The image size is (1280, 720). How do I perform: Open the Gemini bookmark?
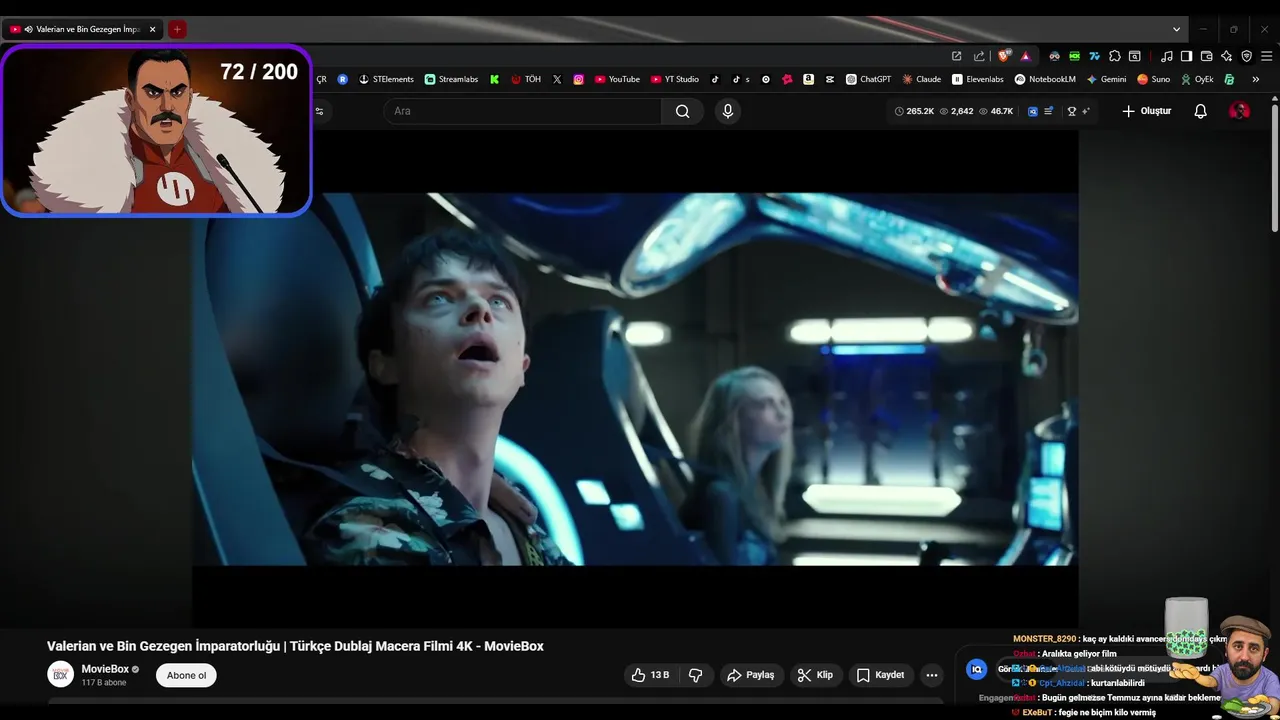pyautogui.click(x=1107, y=79)
